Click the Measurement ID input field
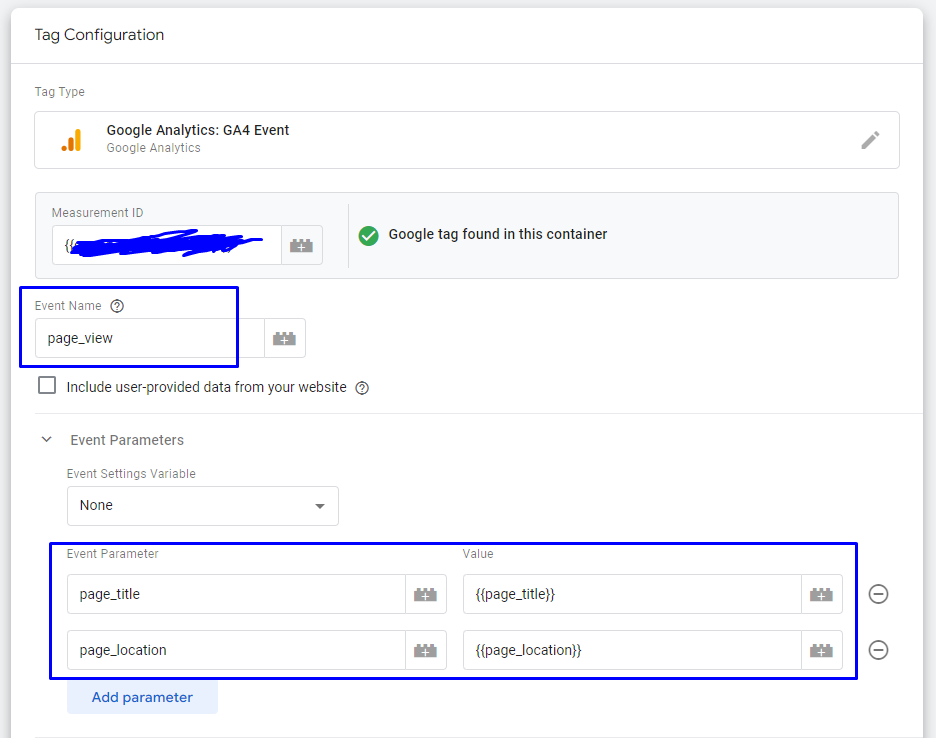Screen dimensions: 936x738 pos(160,244)
